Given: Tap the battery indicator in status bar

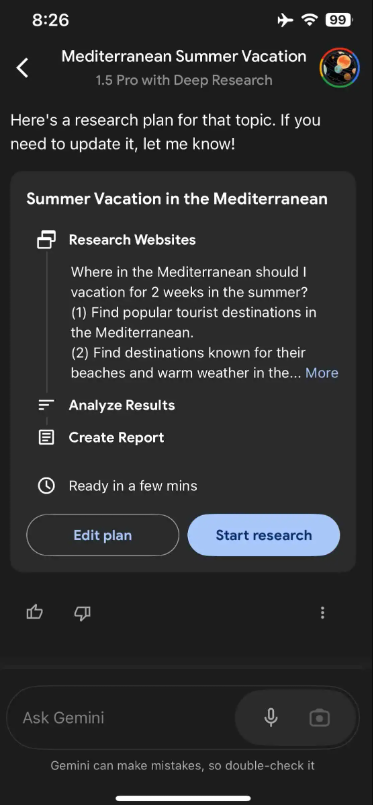Looking at the screenshot, I should (339, 20).
